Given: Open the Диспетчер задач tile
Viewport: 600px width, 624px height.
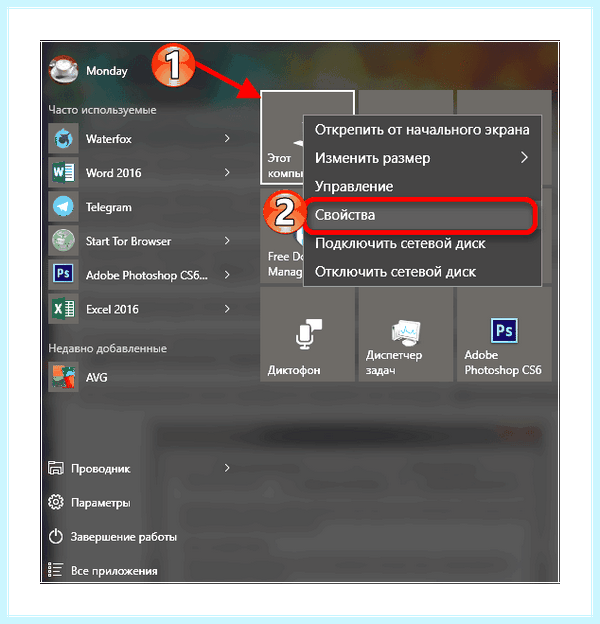Looking at the screenshot, I should pyautogui.click(x=405, y=335).
